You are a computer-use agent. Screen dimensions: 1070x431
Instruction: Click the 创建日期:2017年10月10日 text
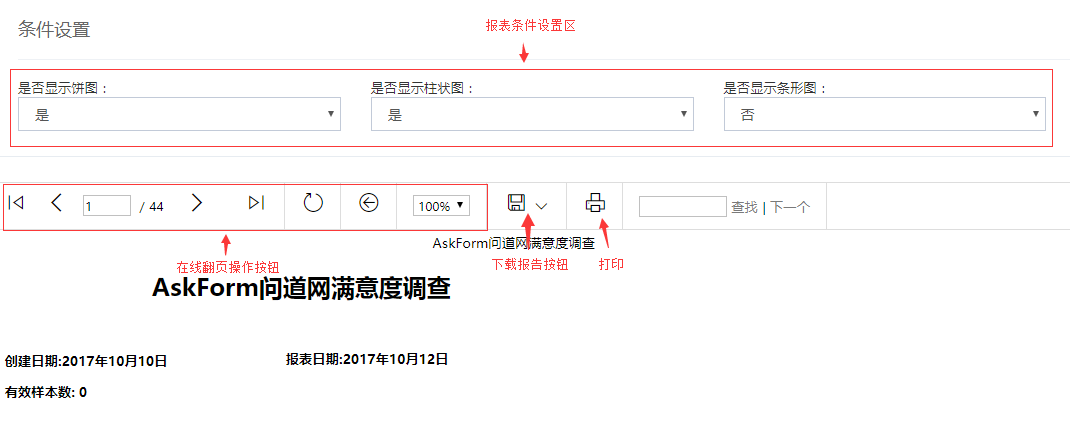(x=86, y=361)
